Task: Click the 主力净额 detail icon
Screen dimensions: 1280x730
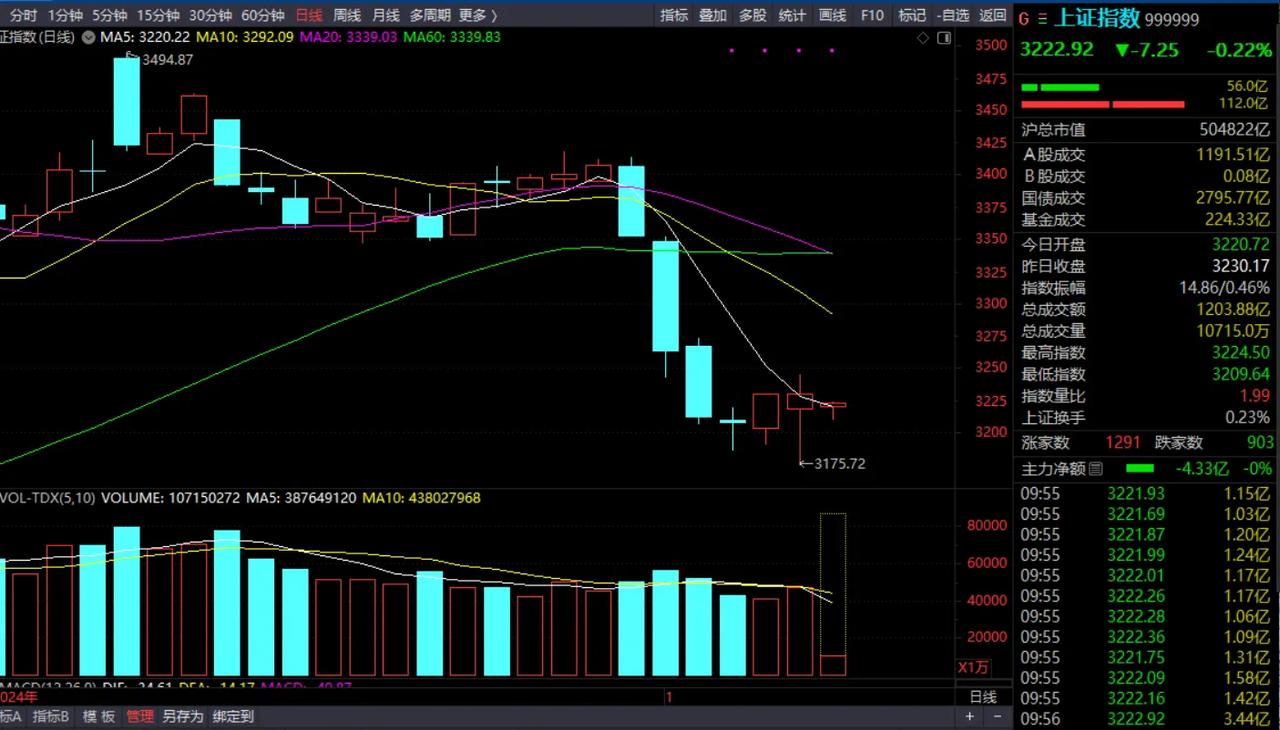Action: [1096, 468]
